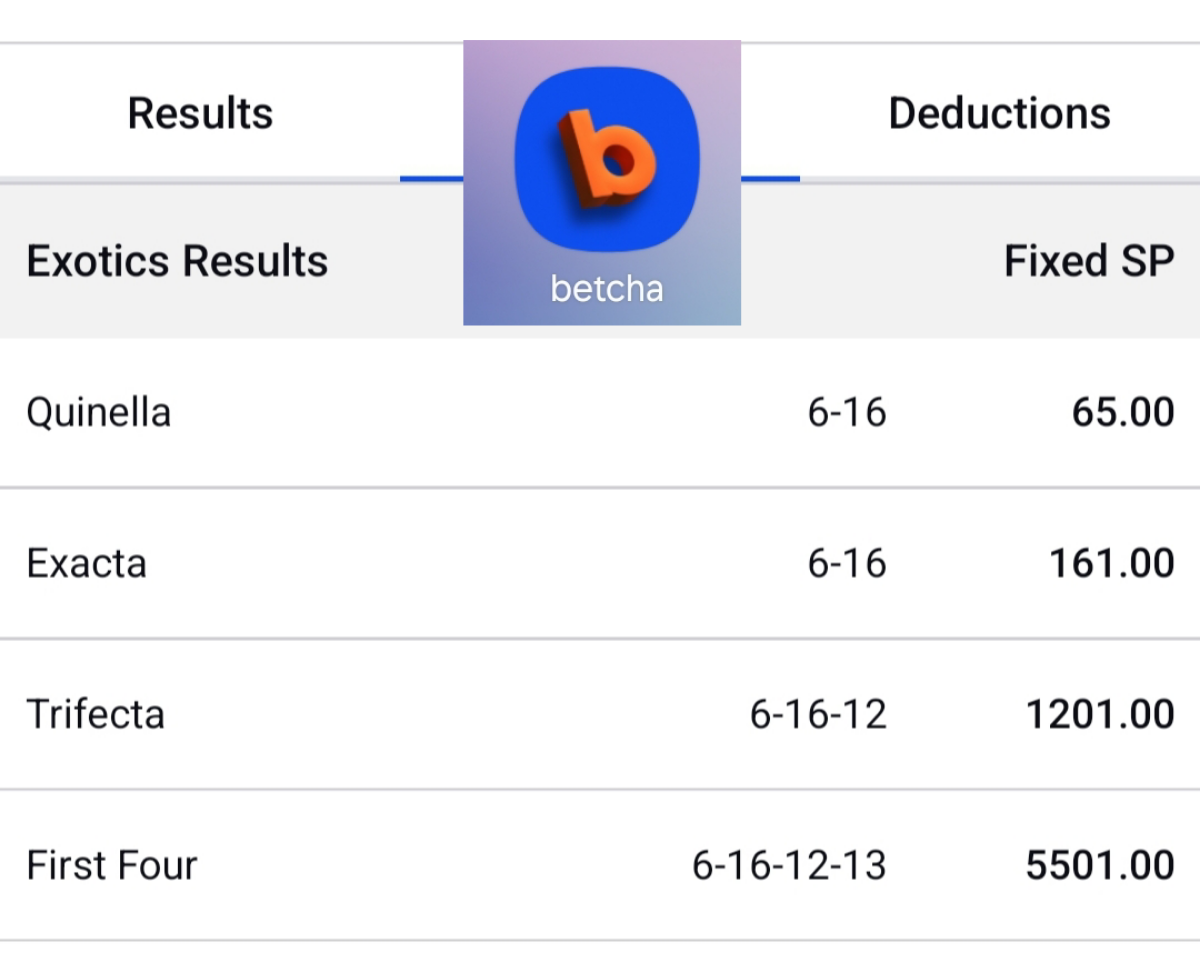This screenshot has height=953, width=1200.
Task: Click Quinella's 6-16 combination
Action: click(x=846, y=412)
